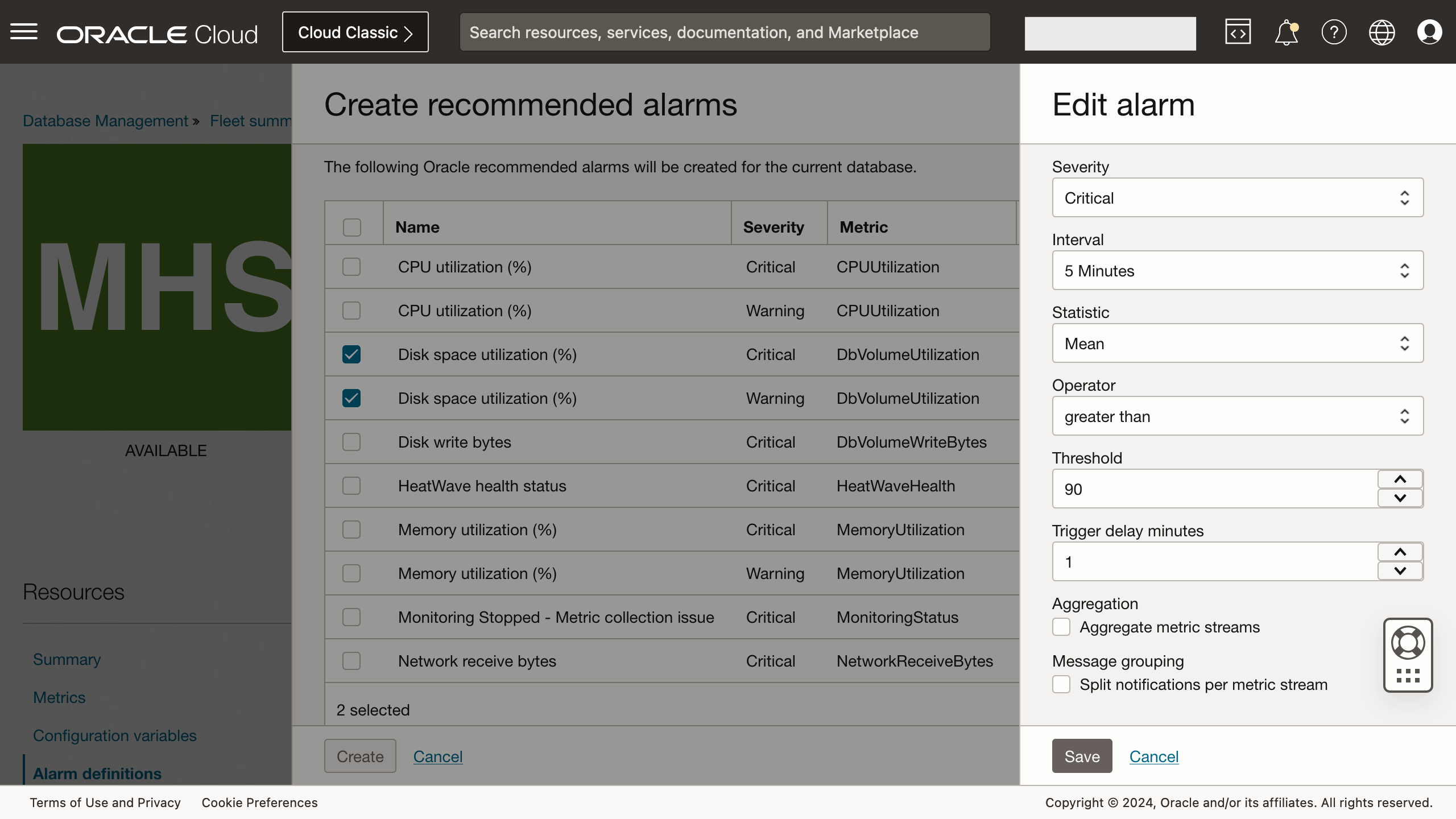
Task: Open the navigation hamburger menu
Action: click(x=24, y=31)
